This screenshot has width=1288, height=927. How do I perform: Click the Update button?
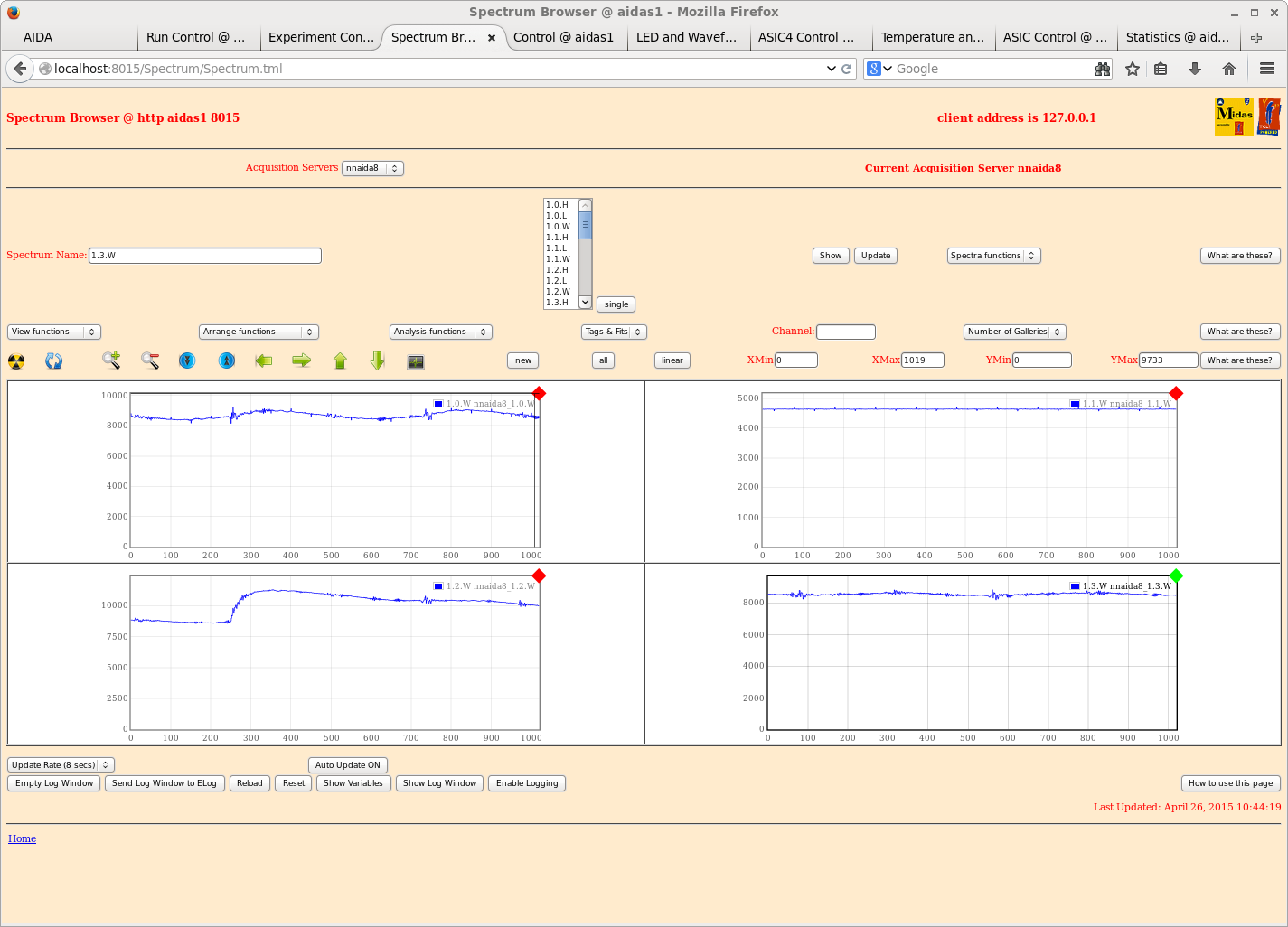(876, 256)
